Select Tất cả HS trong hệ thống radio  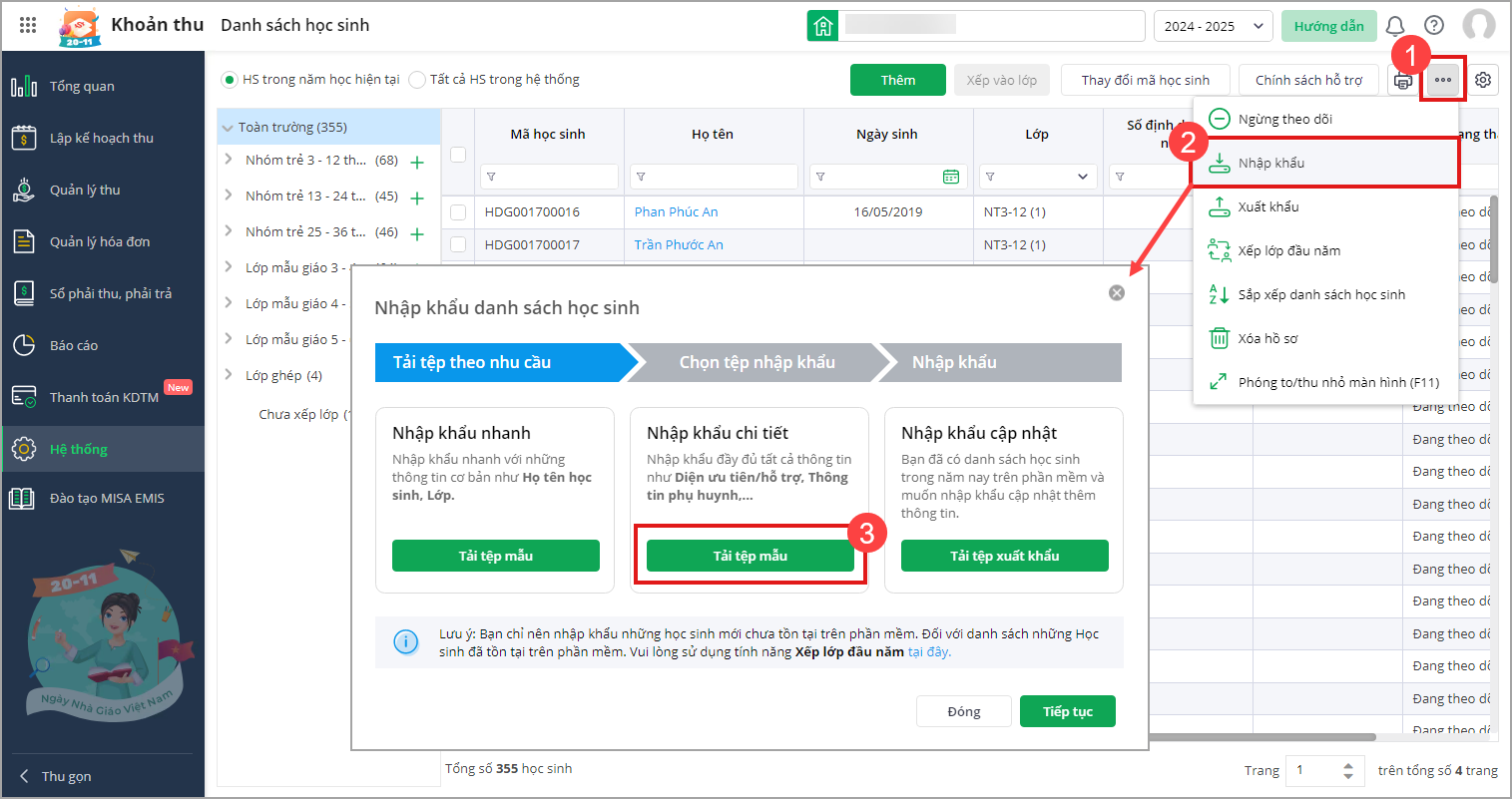point(417,80)
